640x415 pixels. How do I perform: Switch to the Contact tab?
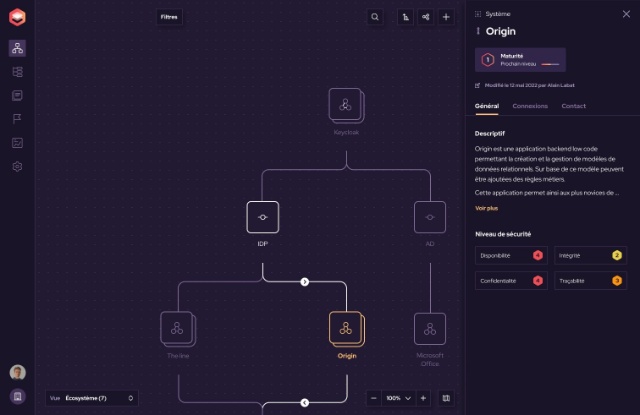point(574,106)
